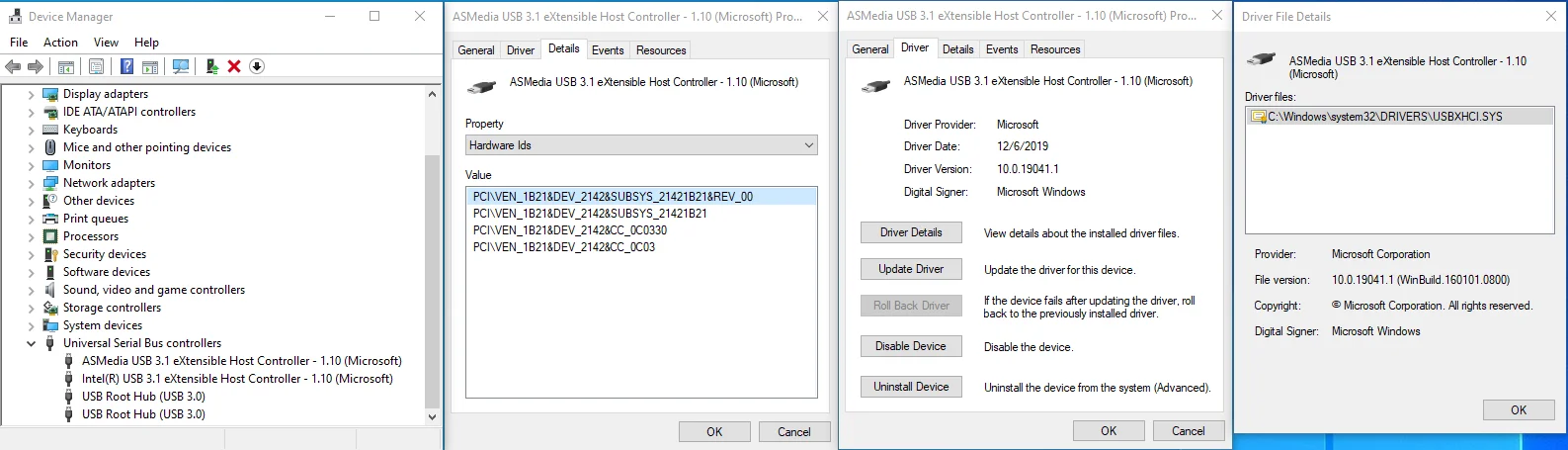This screenshot has width=1568, height=450.
Task: Switch to General tab in Hardware Ids properties window
Action: (x=476, y=50)
